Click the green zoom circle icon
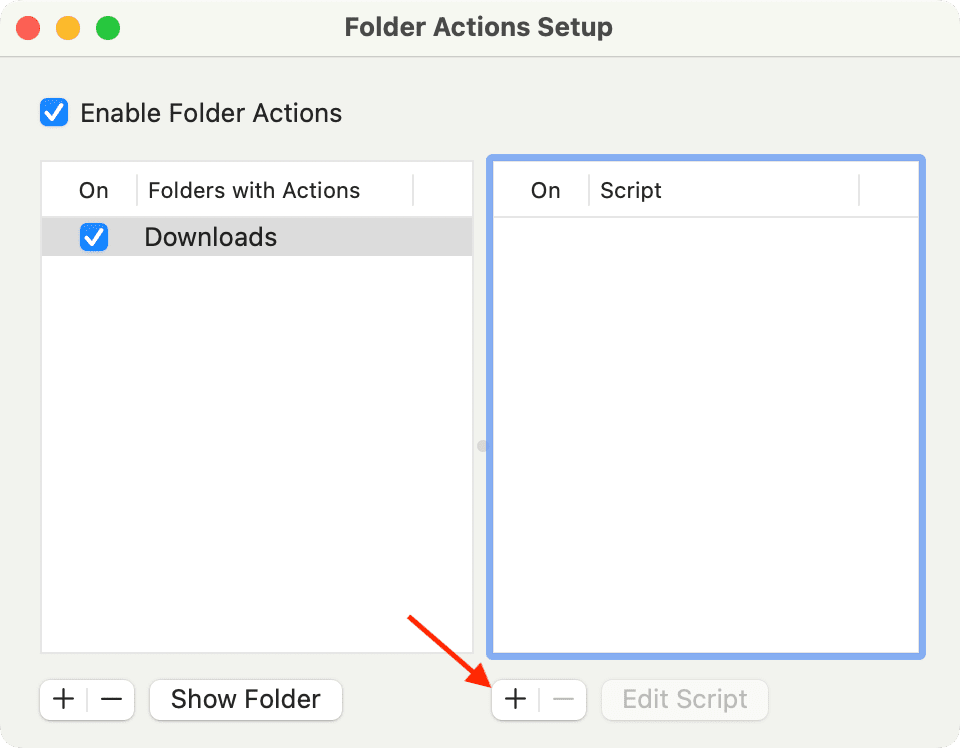This screenshot has width=960, height=748. (108, 28)
